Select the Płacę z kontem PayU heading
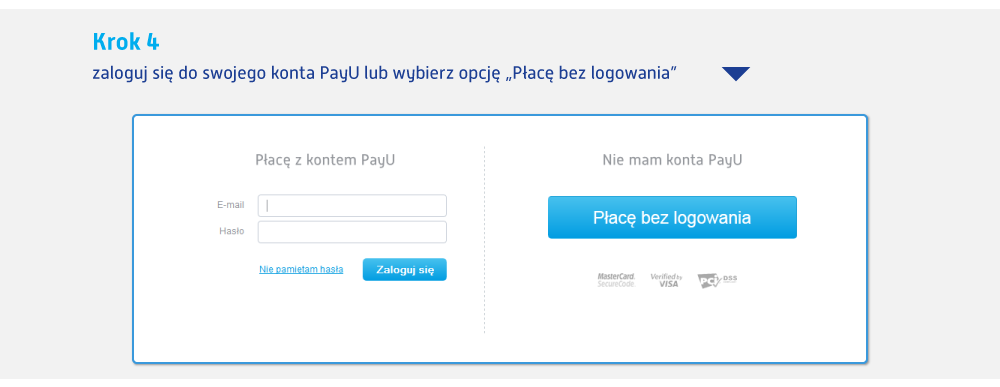1000x387 pixels. pos(325,160)
